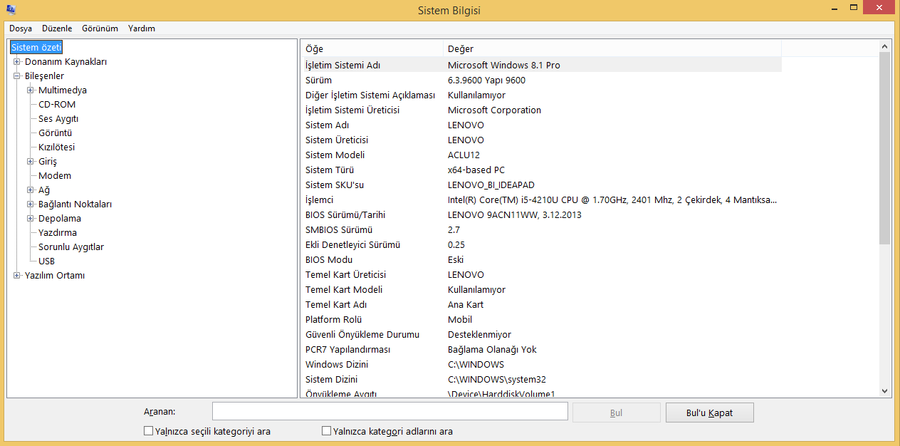Select Sistem özeti in the tree
The image size is (900, 446).
37,48
